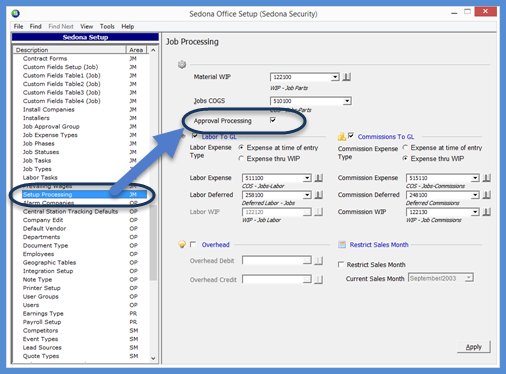Open the Current Sales Month dropdown
The width and height of the screenshot is (506, 374).
(469, 278)
